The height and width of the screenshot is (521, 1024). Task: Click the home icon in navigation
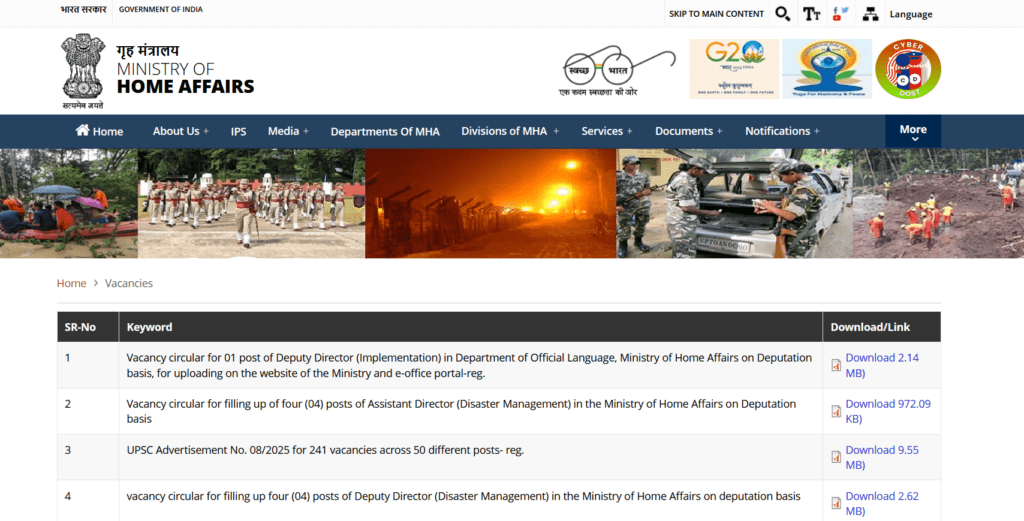(82, 130)
